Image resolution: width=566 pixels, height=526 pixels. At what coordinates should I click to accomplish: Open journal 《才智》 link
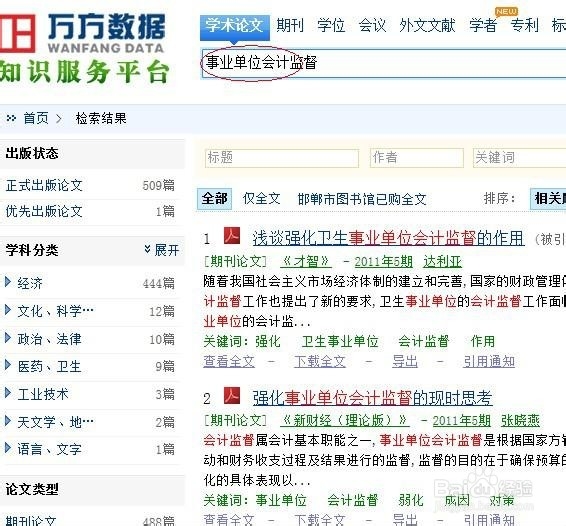[306, 261]
